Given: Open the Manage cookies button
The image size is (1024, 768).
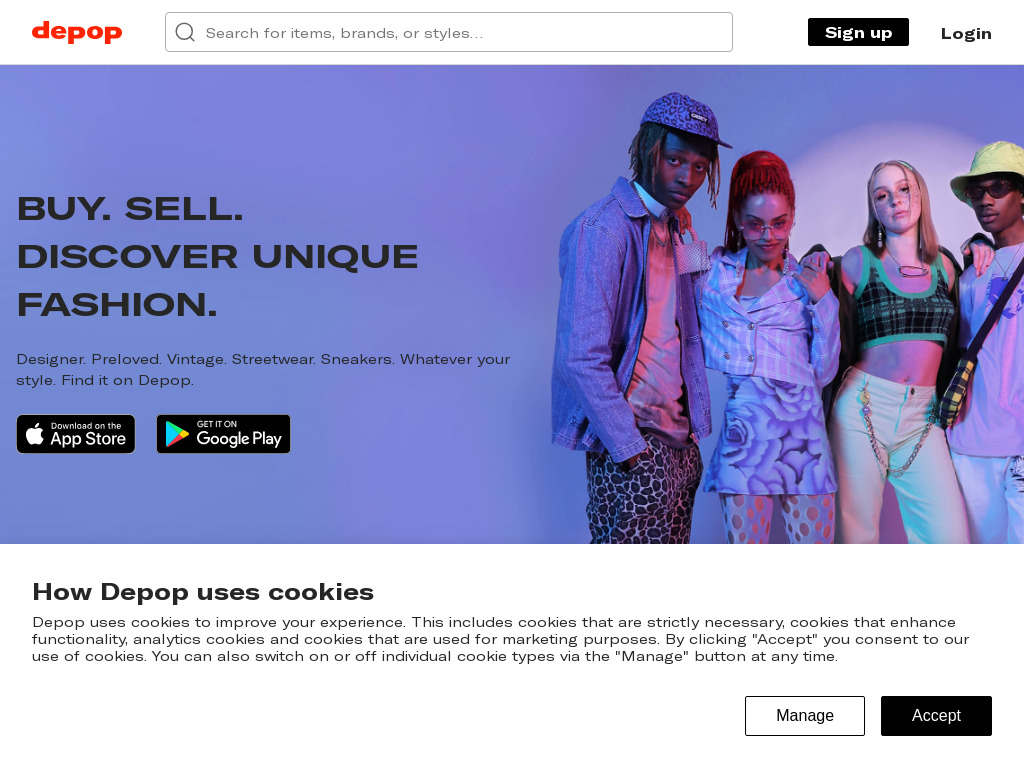Looking at the screenshot, I should click(x=805, y=716).
